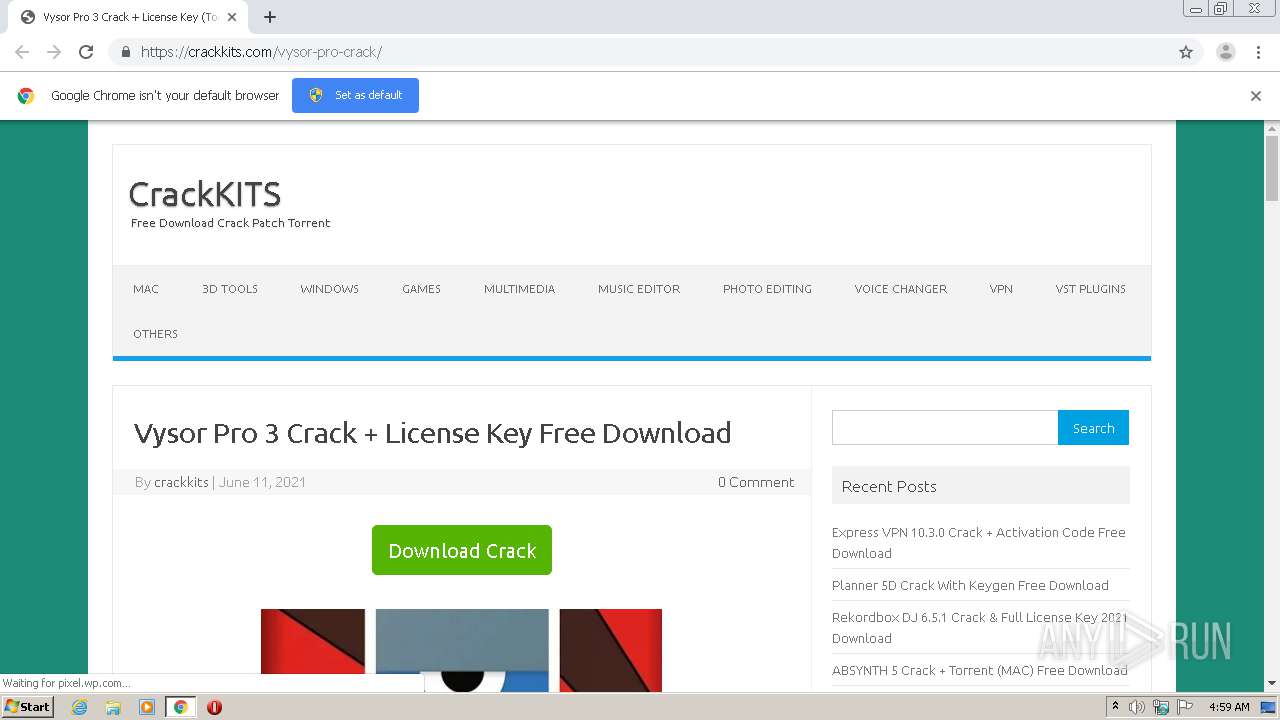
Task: Click the page vertical scrollbar thumb
Action: tap(1272, 168)
